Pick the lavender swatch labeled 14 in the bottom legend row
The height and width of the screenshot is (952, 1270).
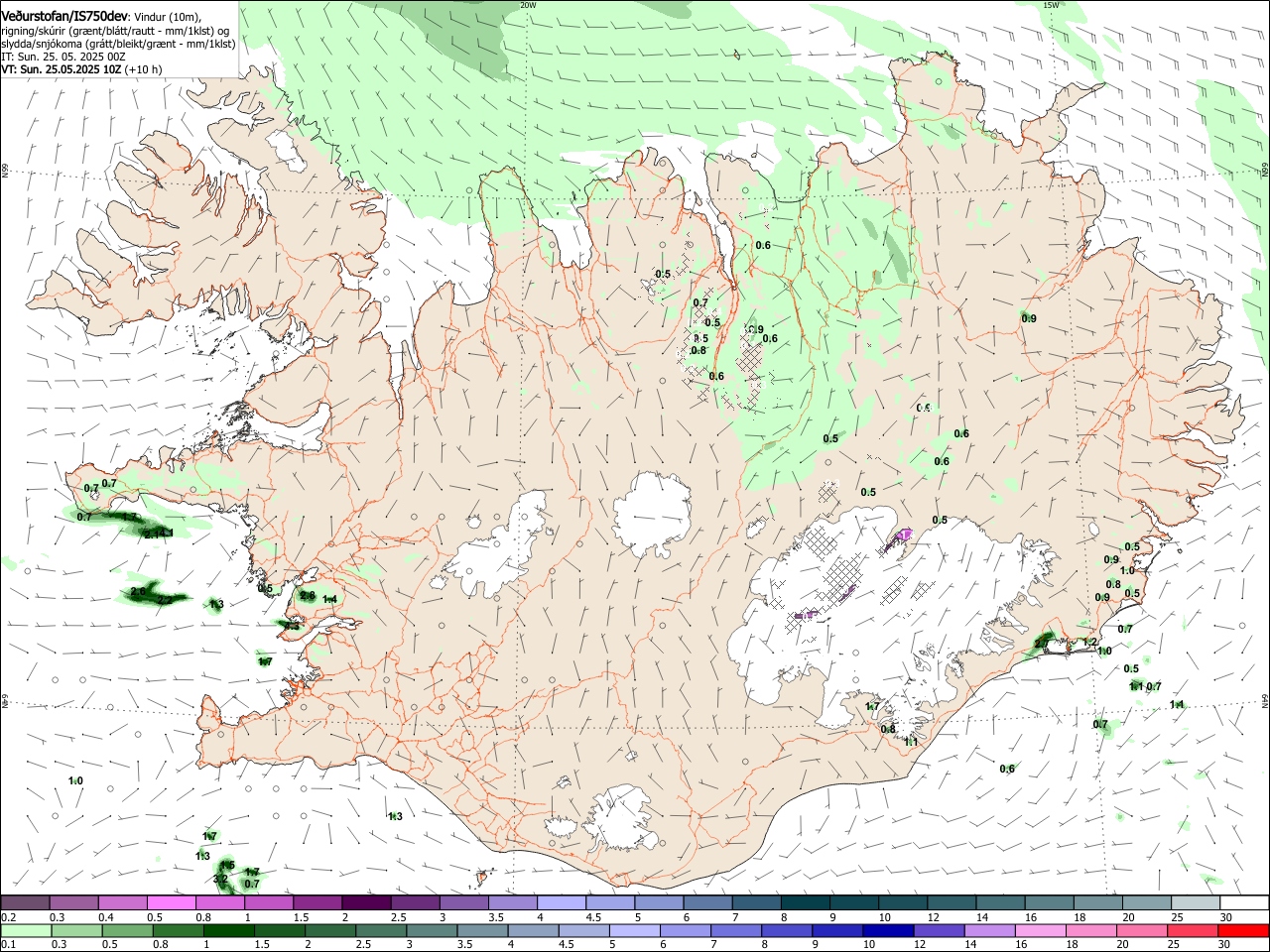(x=989, y=930)
